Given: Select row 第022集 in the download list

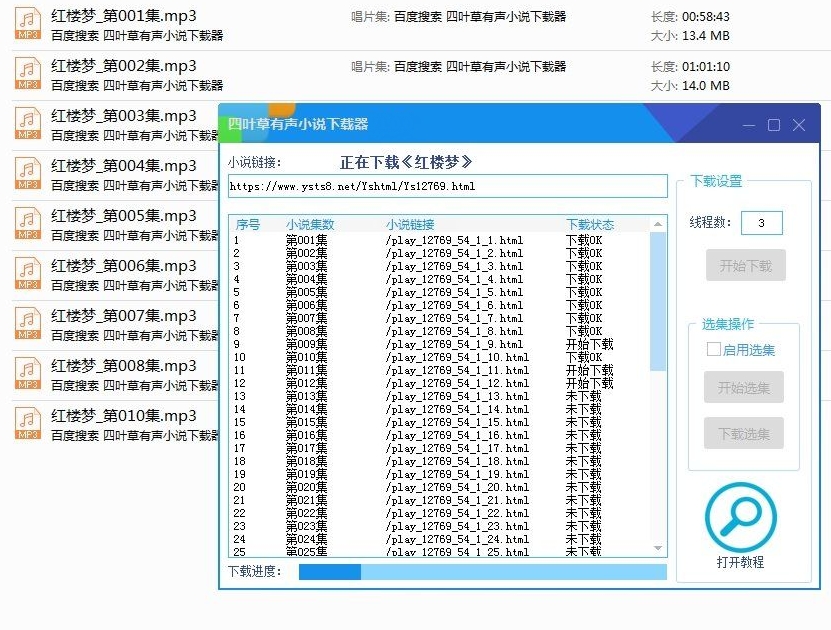Looking at the screenshot, I should (439, 513).
